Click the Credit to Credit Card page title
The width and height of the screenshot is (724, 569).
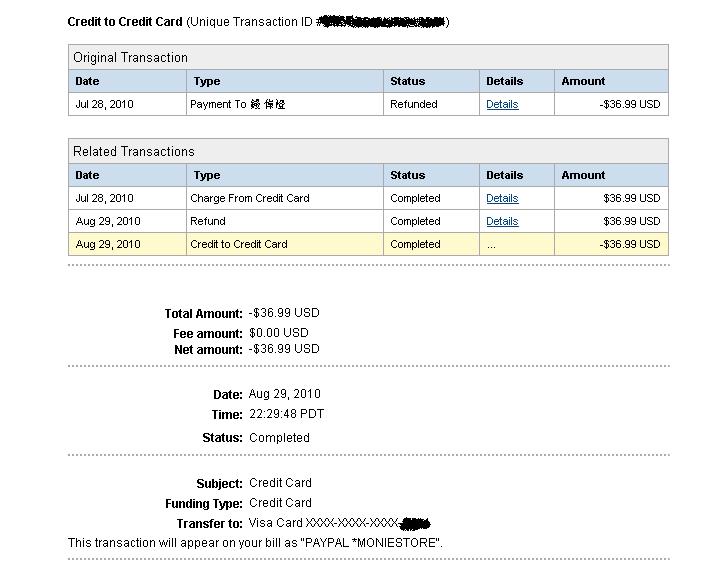click(125, 22)
